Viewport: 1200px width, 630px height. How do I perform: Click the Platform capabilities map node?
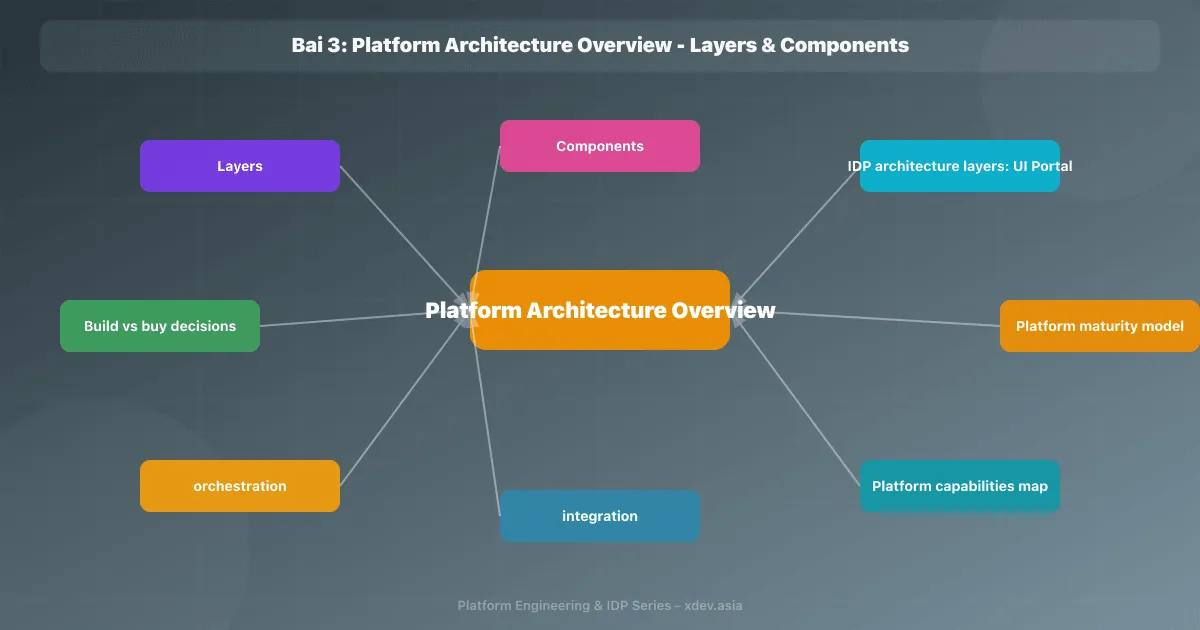point(960,486)
